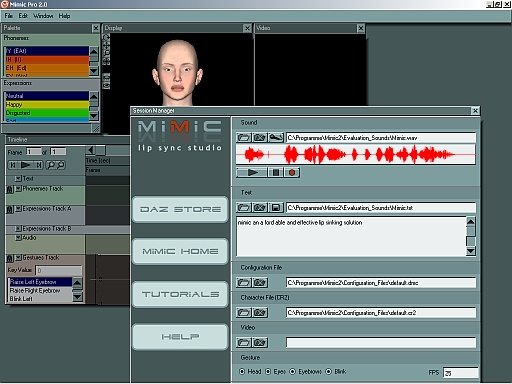
Task: Open the TUTORIALS button
Action: click(x=180, y=294)
